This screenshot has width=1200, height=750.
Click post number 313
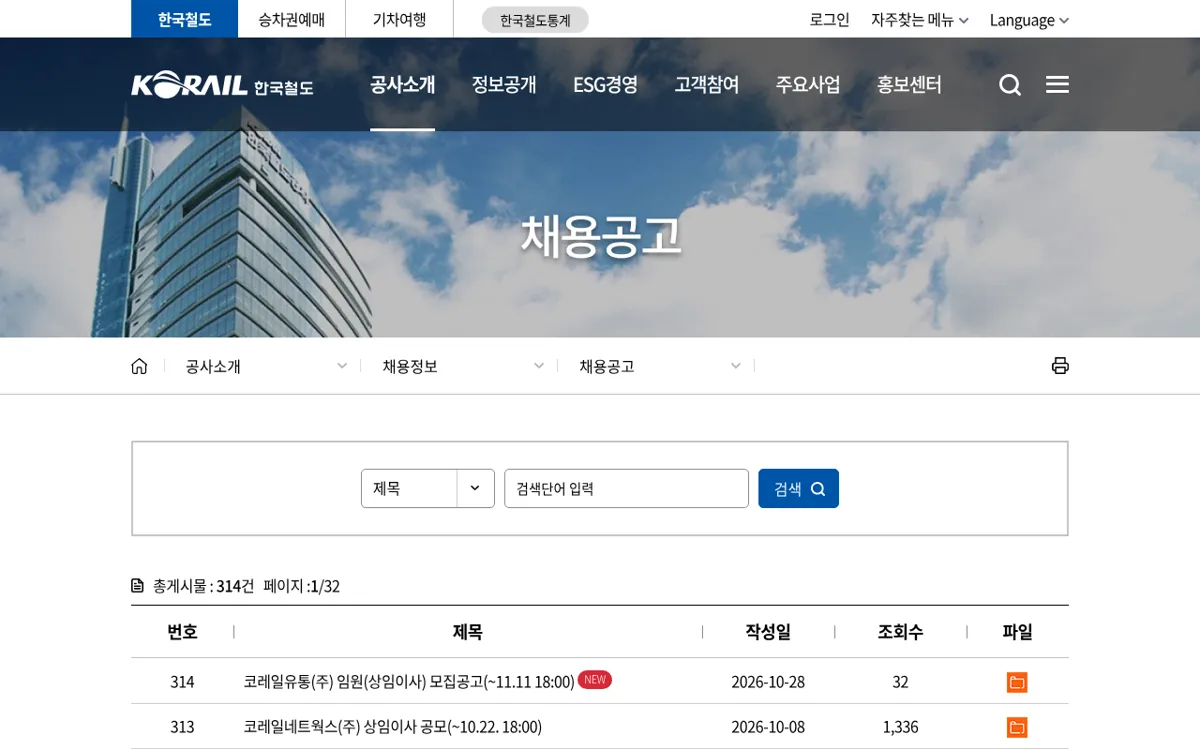tap(182, 727)
